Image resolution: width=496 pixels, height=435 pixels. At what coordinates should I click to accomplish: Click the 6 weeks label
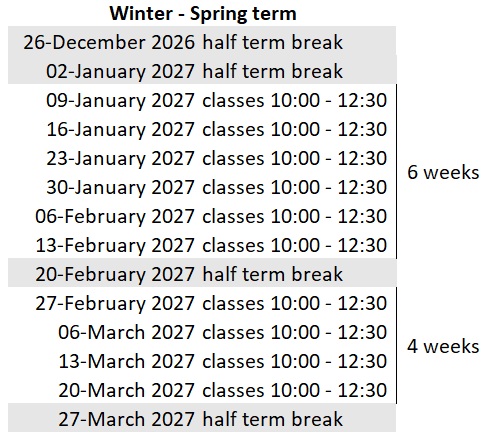click(443, 172)
